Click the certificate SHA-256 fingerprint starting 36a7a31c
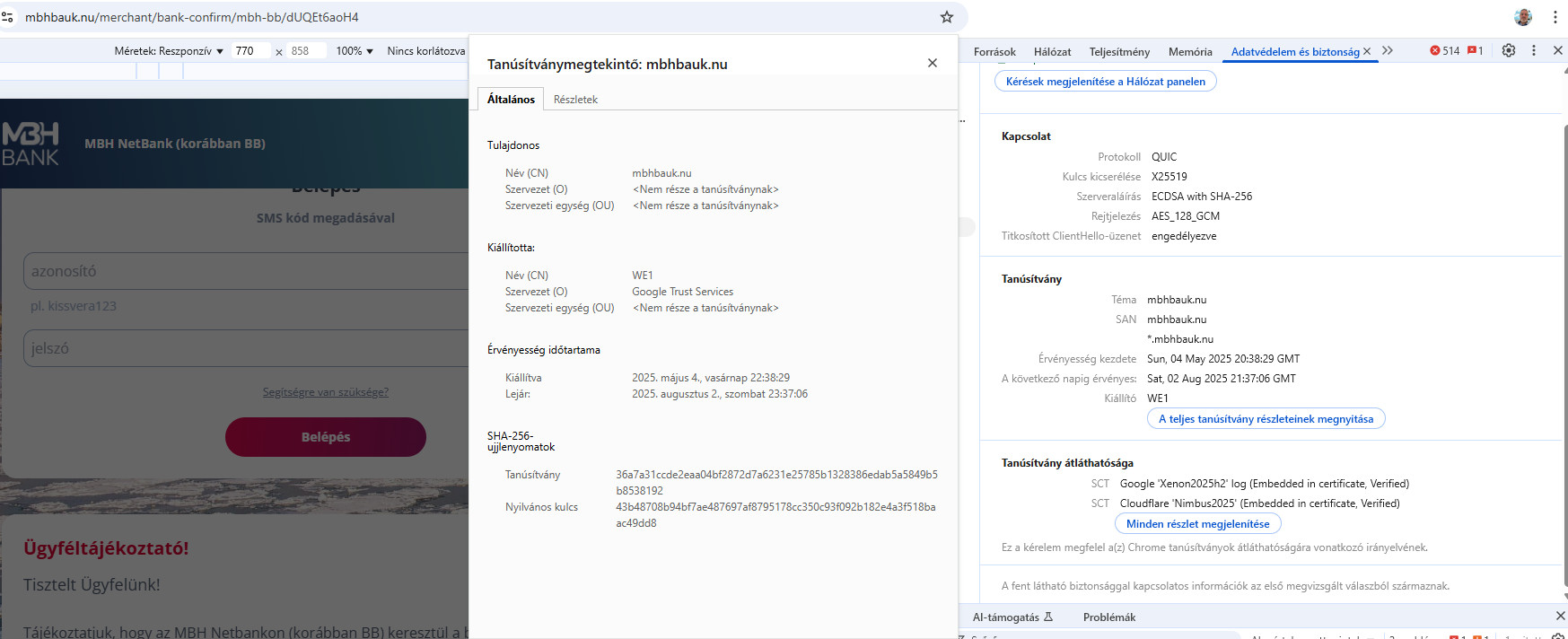This screenshot has width=1568, height=639. tap(776, 483)
